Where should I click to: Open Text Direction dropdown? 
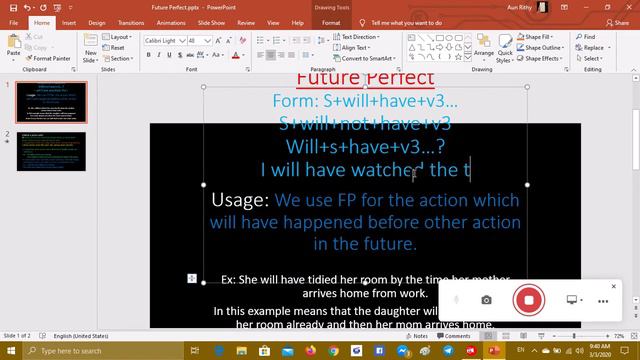click(x=356, y=37)
